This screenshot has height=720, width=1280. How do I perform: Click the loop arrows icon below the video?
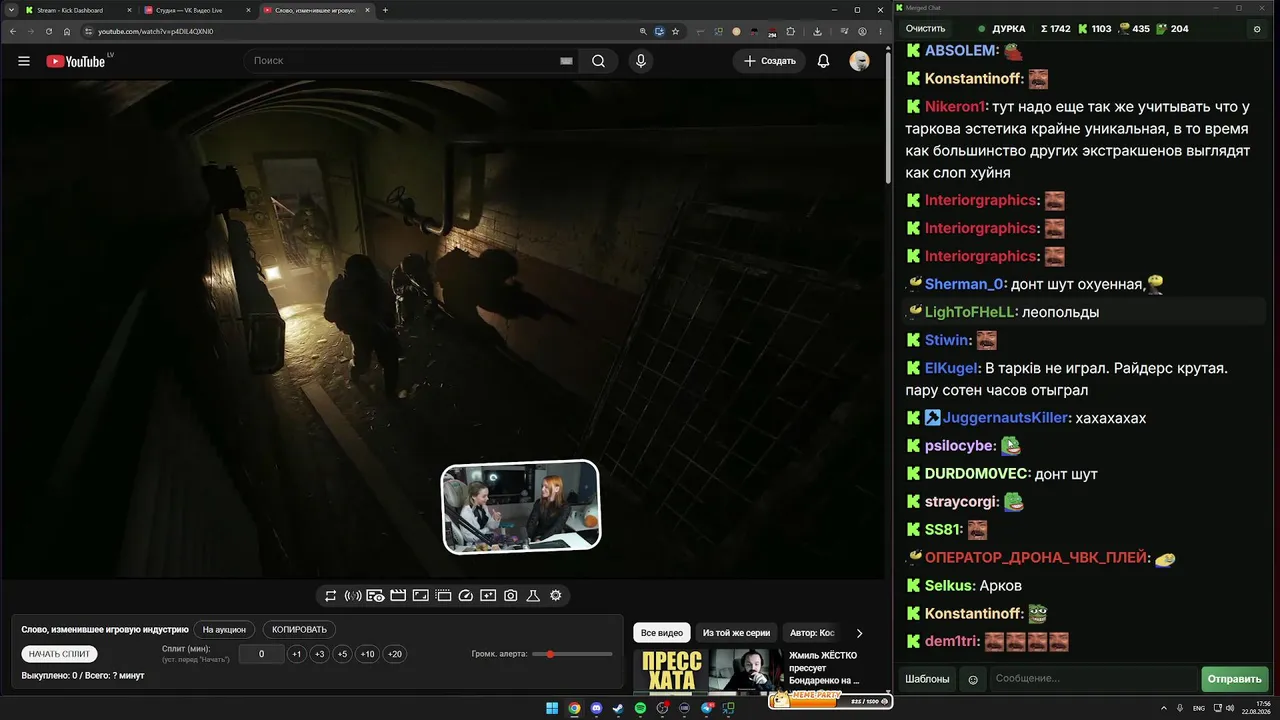[x=331, y=596]
